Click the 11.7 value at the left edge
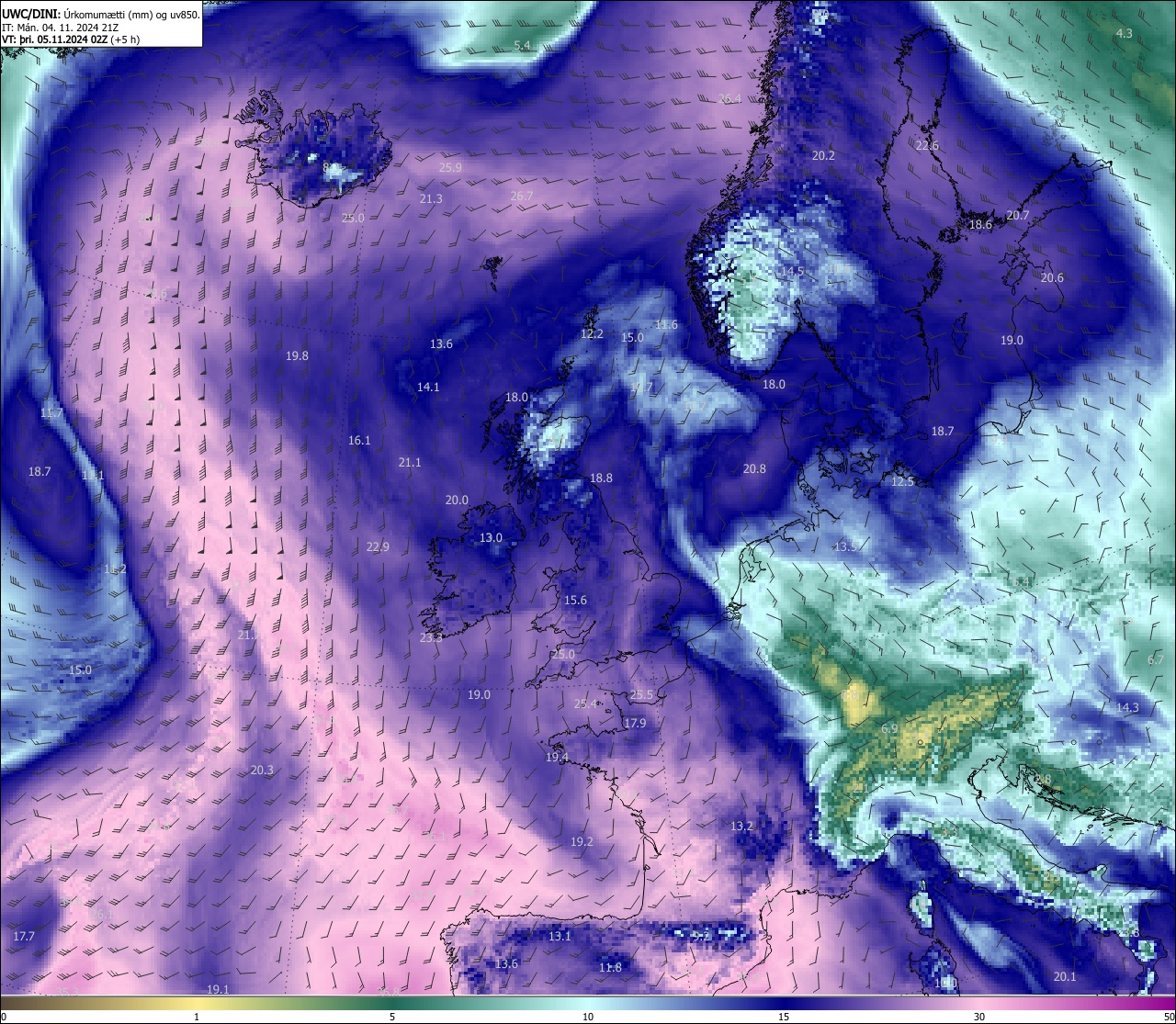Image resolution: width=1176 pixels, height=1024 pixels. coord(51,413)
